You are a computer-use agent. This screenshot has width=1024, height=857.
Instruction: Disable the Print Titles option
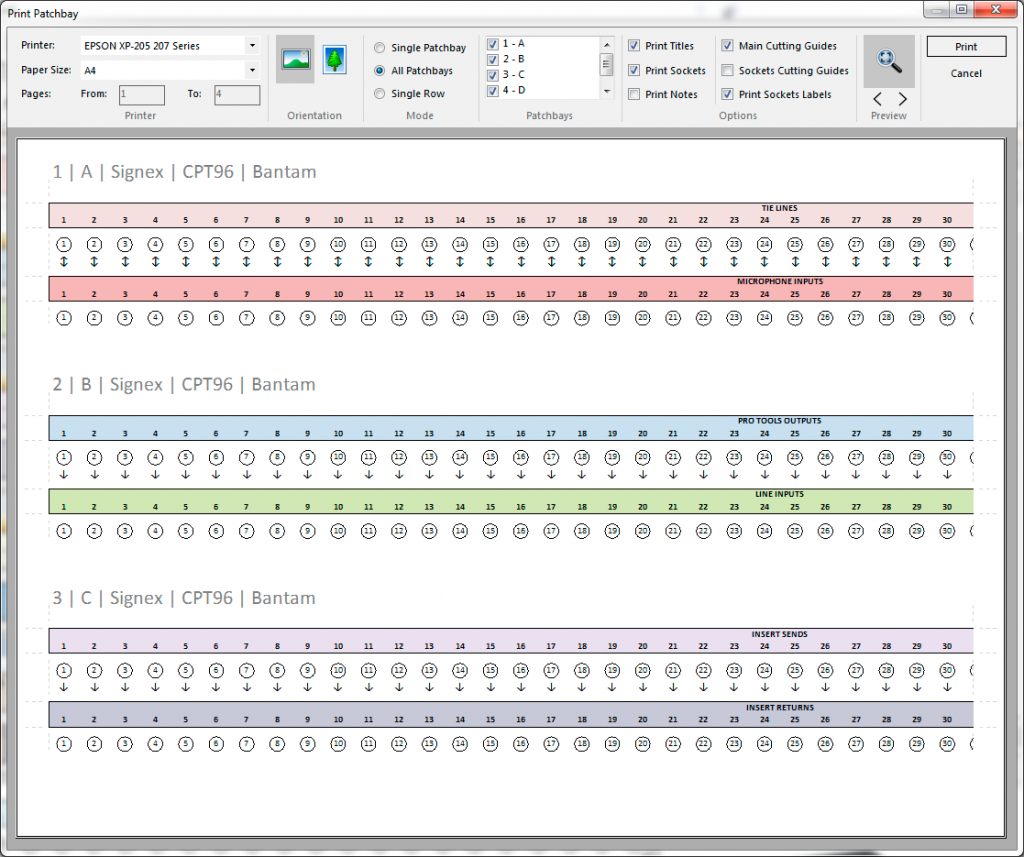click(635, 46)
